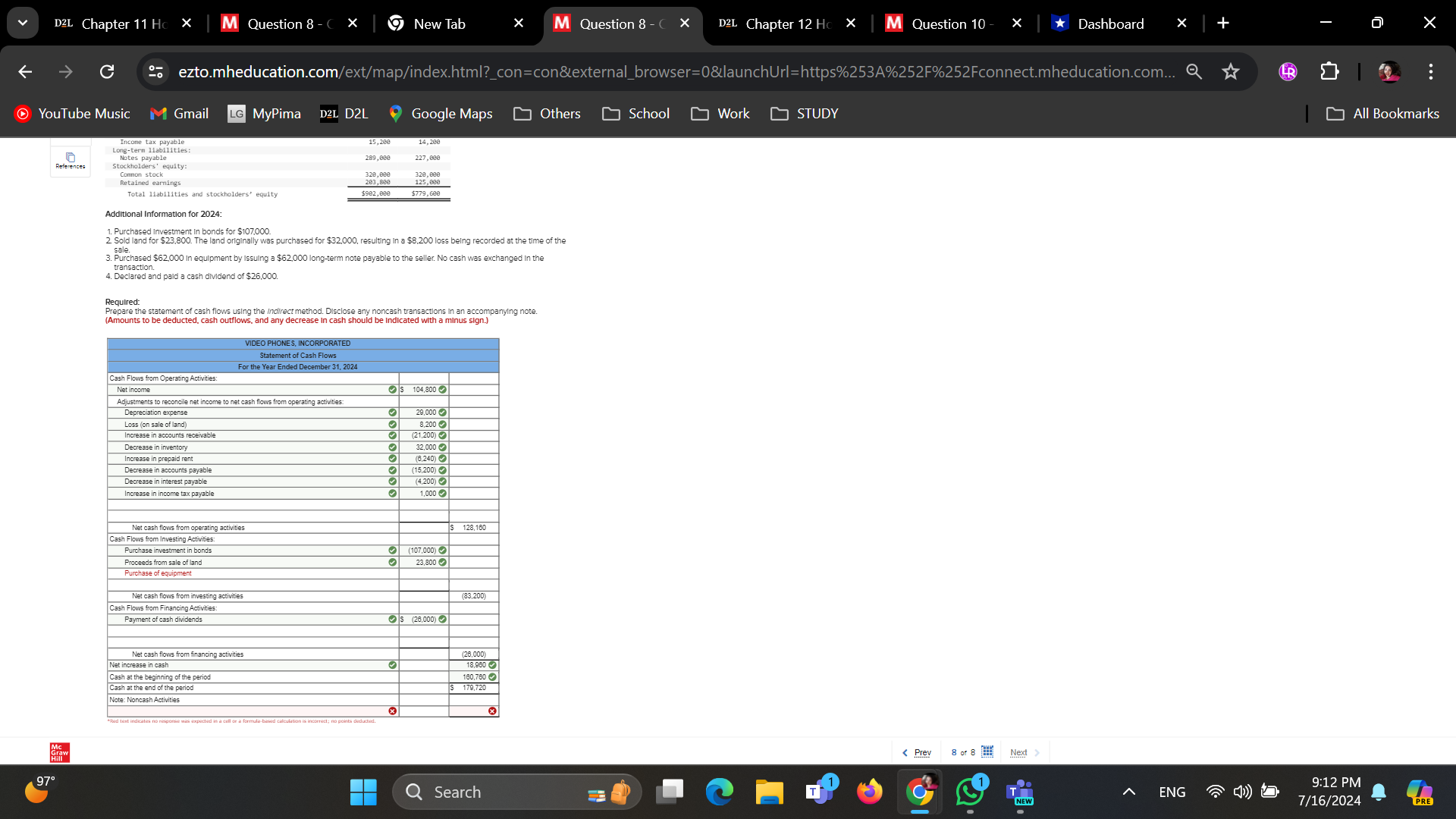Click the bookmark star in the address bar
The image size is (1456, 819).
pos(1230,71)
